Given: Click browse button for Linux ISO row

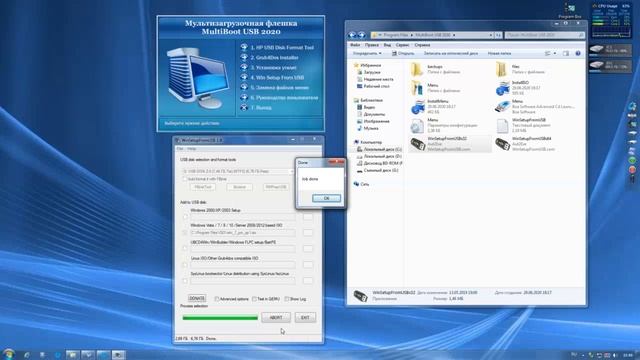Looking at the screenshot, I should [x=308, y=265].
